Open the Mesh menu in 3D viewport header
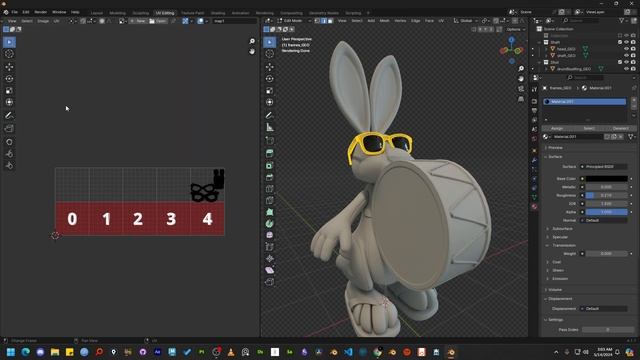Image resolution: width=640 pixels, height=360 pixels. click(384, 20)
